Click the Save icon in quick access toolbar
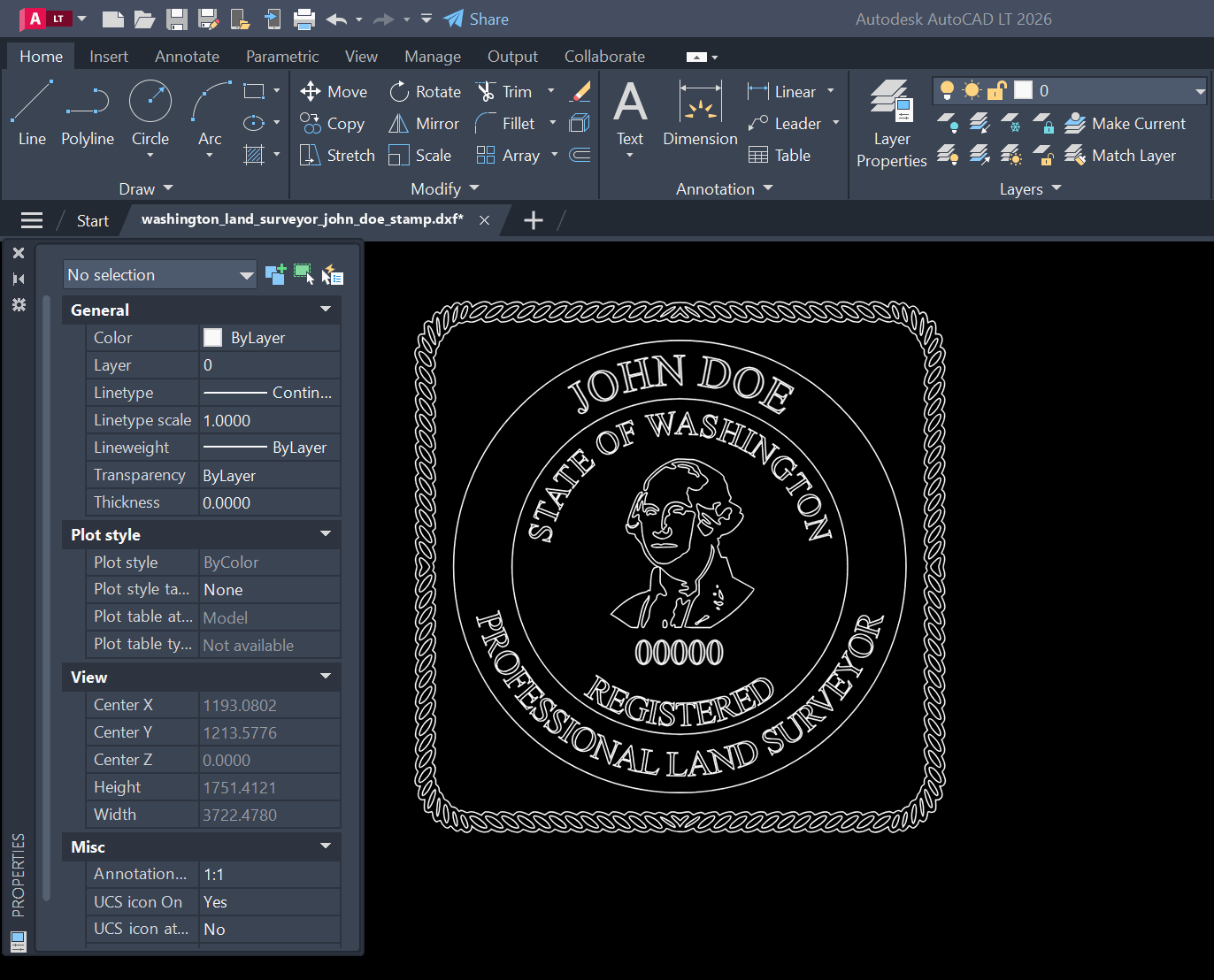This screenshot has height=980, width=1214. point(177,19)
